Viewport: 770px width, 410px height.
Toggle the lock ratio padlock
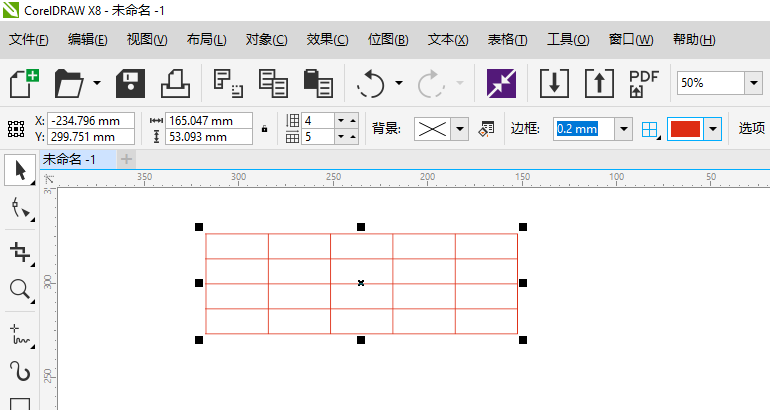click(x=264, y=129)
